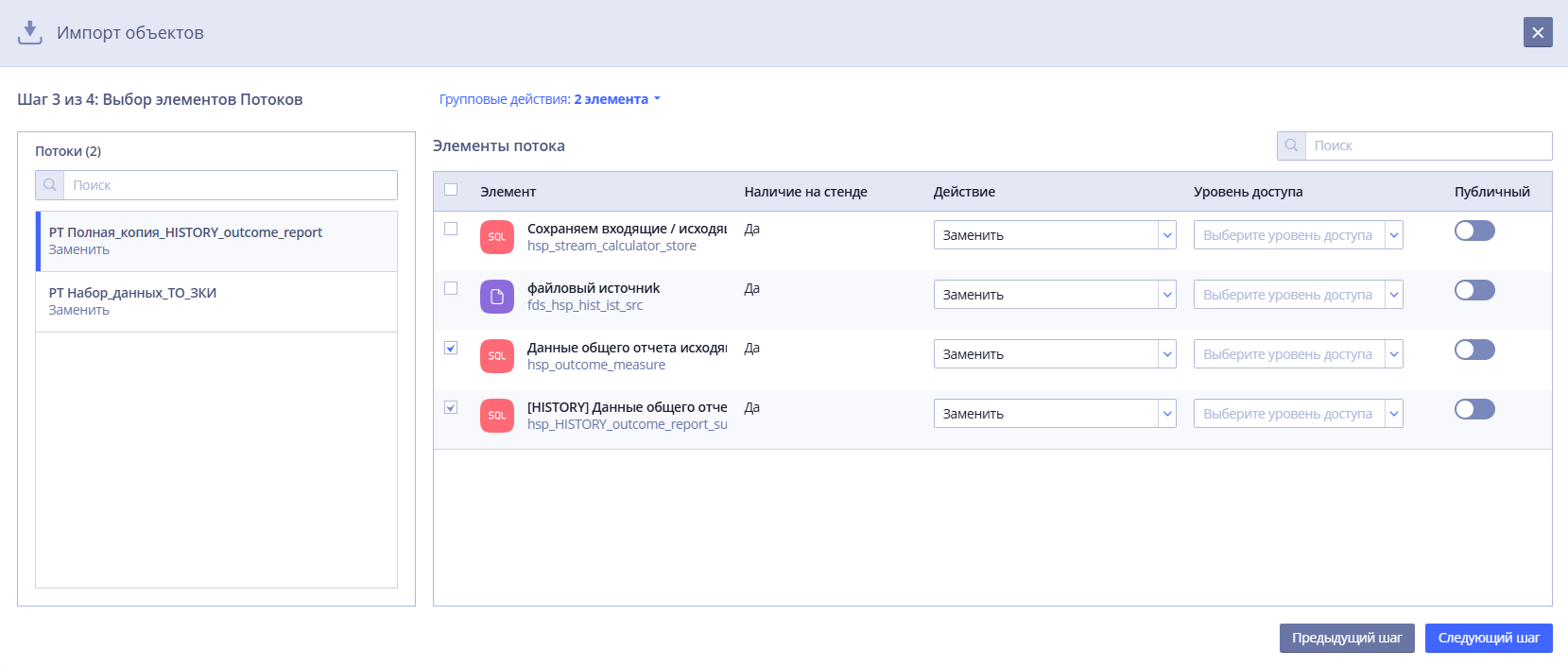Screen dimensions: 1568x667
Task: Click the title Данные общего отчета исходящие
Action: click(x=628, y=348)
